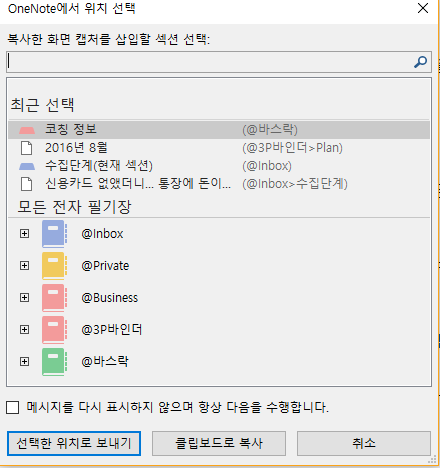Click the page icon beside 신용카드 없앴더니
Viewport: 440px width, 468px height.
(x=27, y=184)
